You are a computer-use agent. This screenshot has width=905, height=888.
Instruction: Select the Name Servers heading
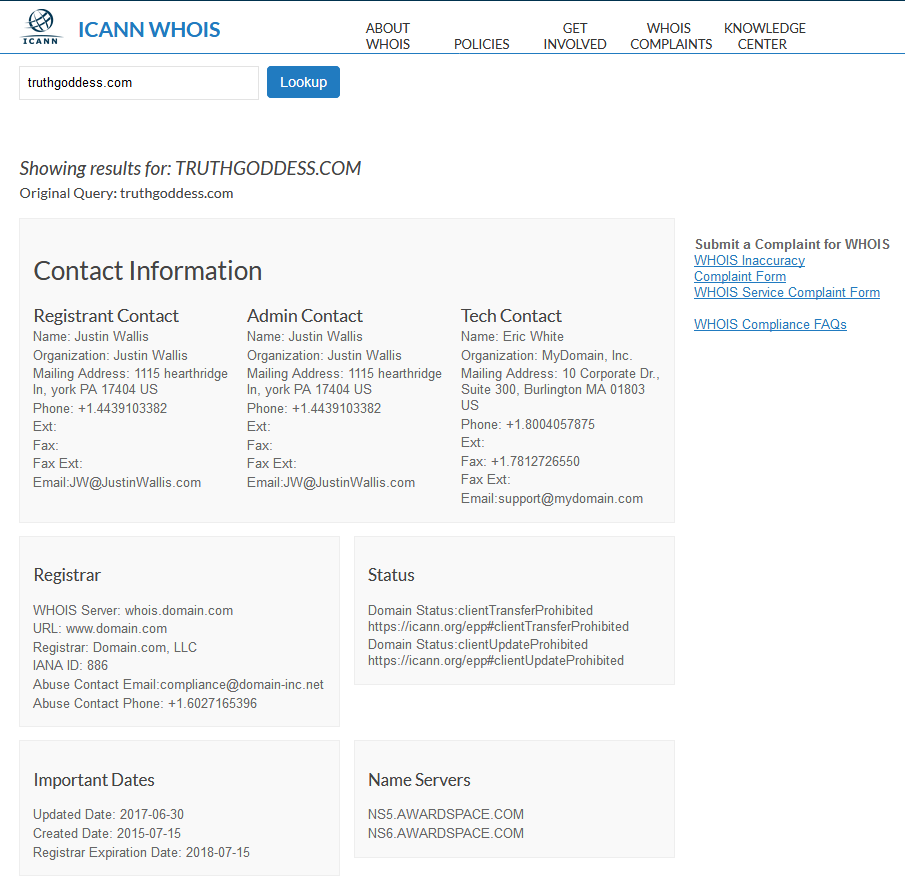pos(420,780)
